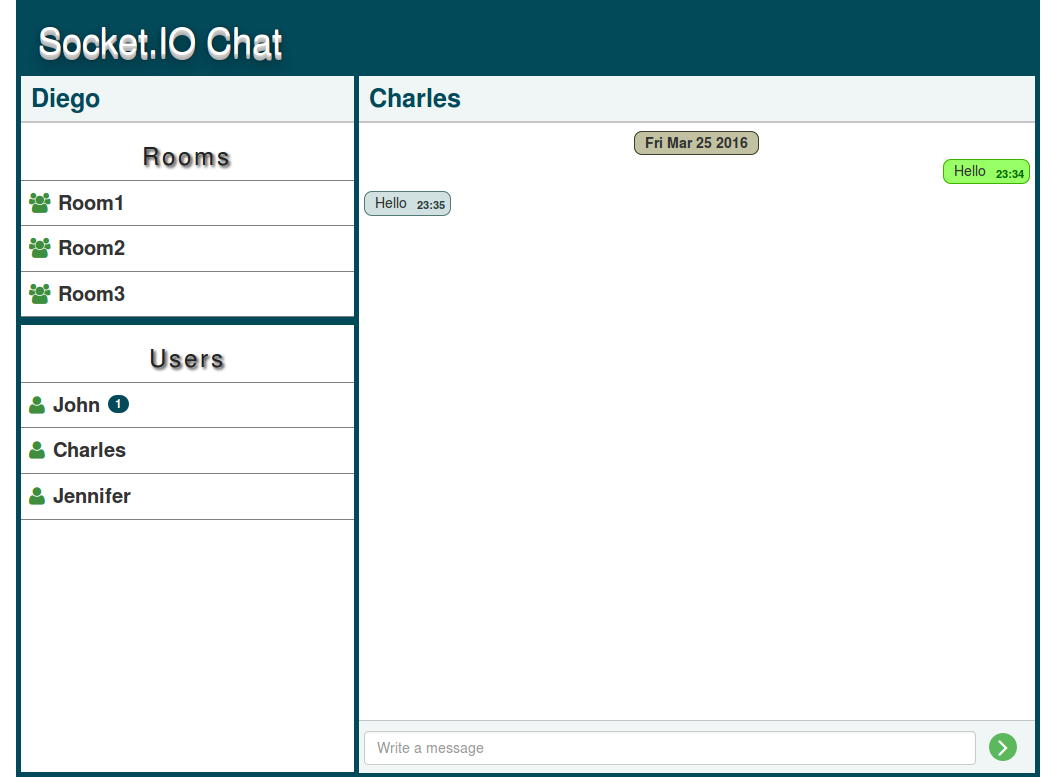The height and width of the screenshot is (777, 1055).
Task: Click John's unread message badge showing 1
Action: (x=118, y=404)
